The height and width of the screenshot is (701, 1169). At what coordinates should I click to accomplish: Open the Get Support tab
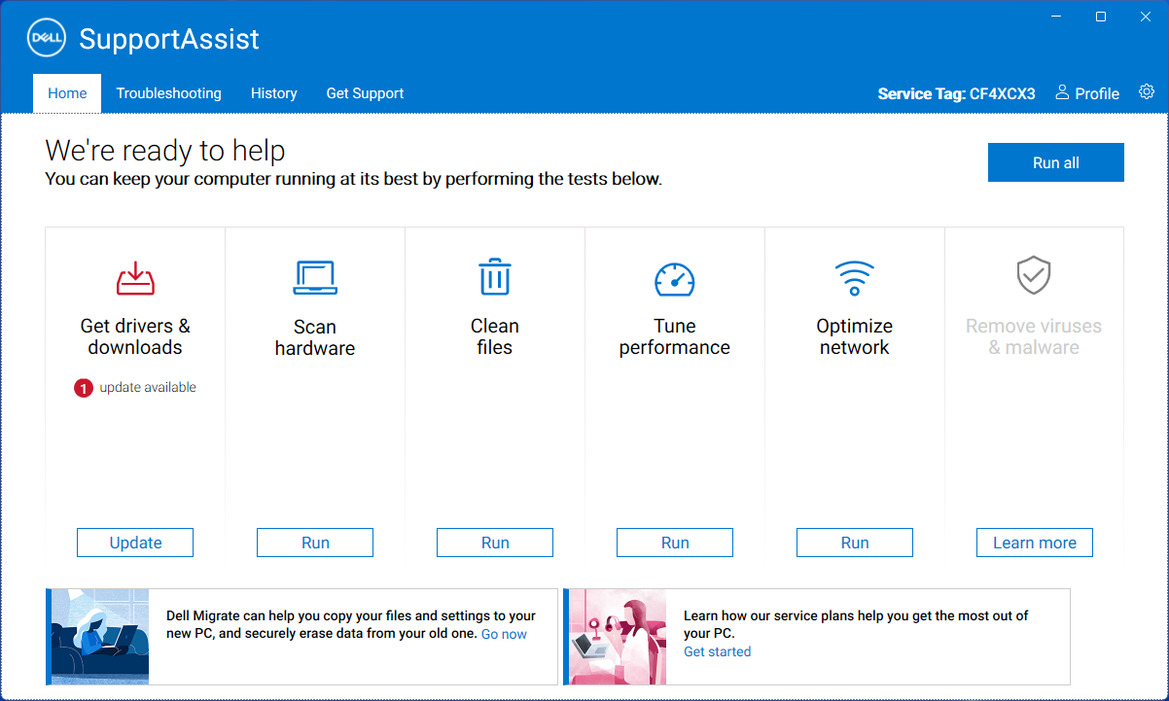[365, 93]
